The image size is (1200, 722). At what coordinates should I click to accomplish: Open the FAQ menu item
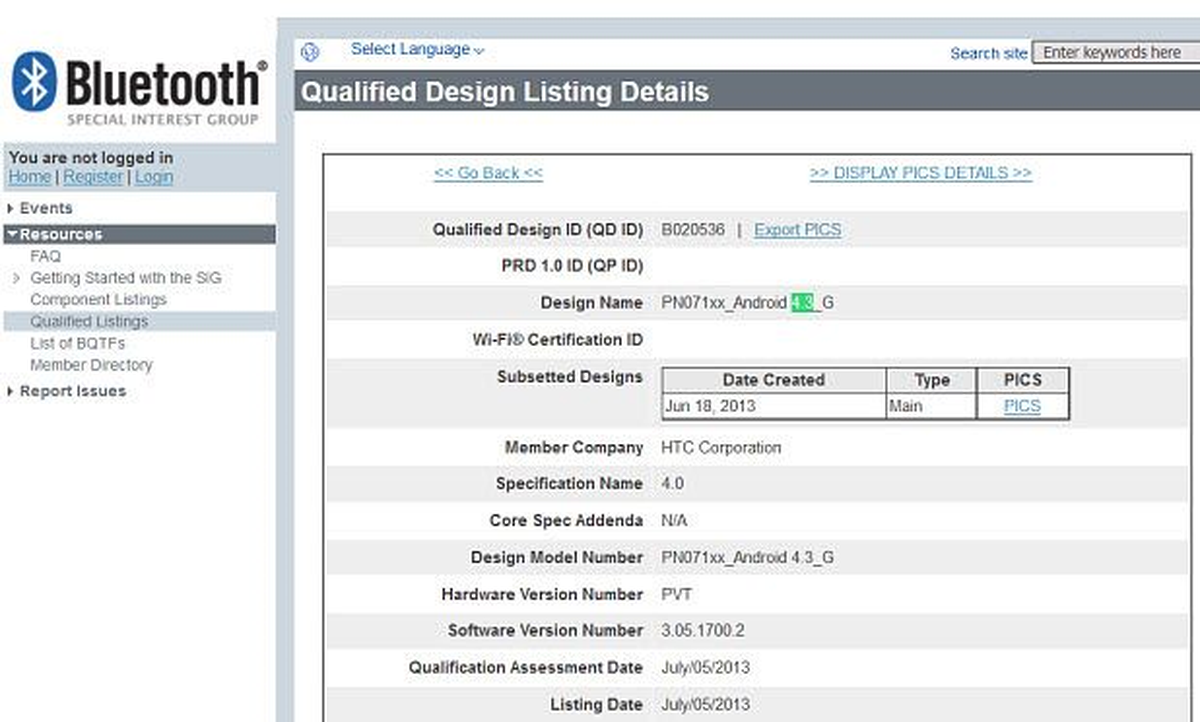click(45, 256)
